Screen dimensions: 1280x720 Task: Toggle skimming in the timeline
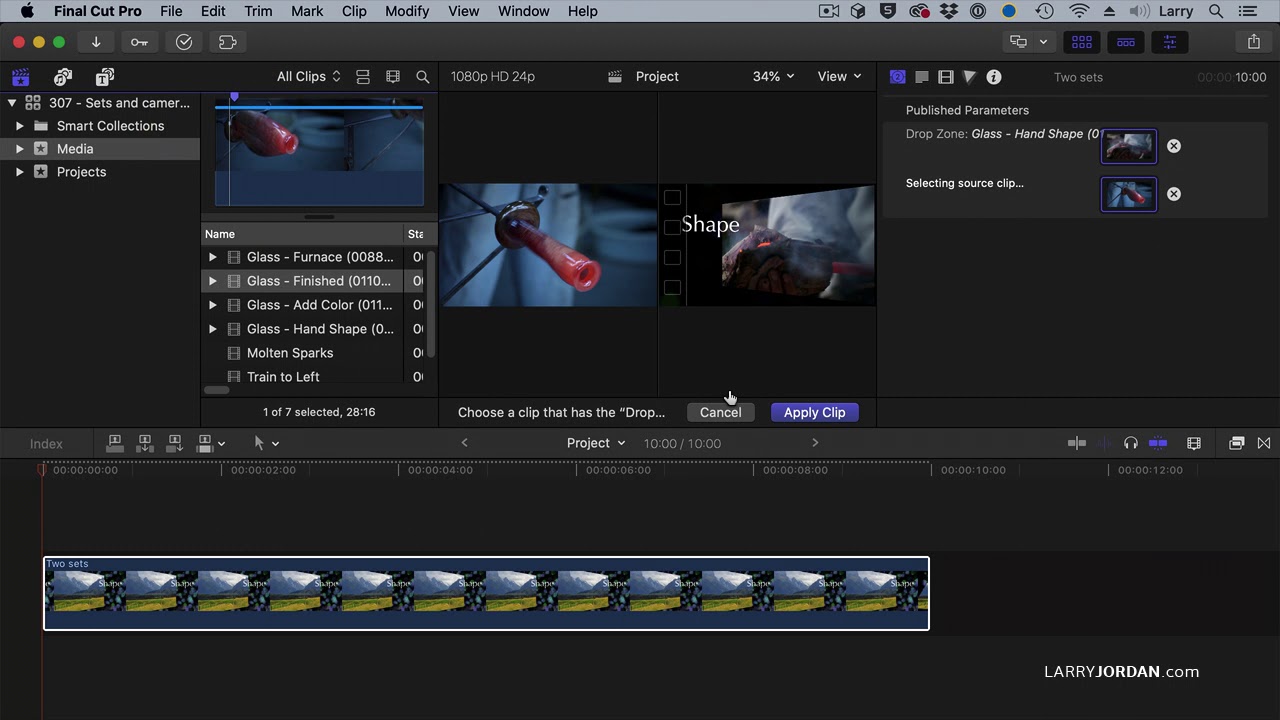(1077, 443)
